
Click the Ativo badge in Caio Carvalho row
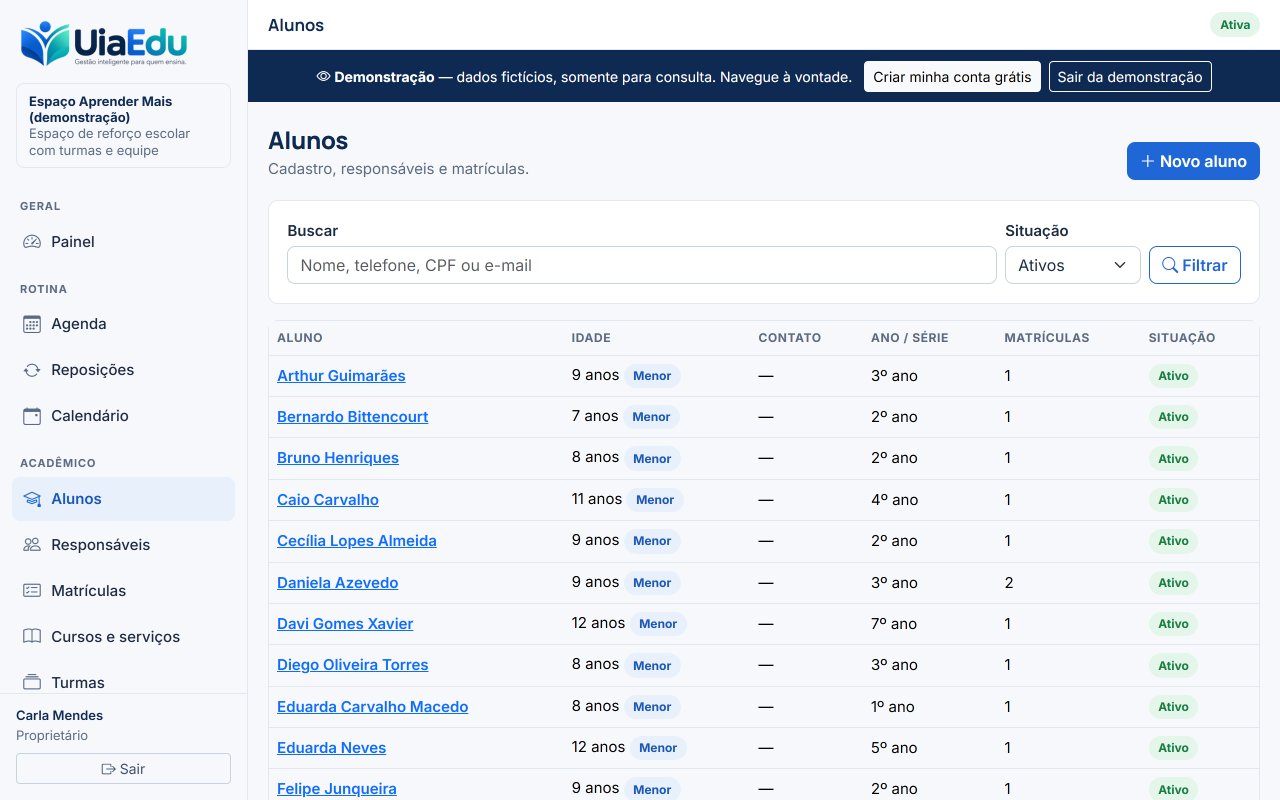(1173, 500)
